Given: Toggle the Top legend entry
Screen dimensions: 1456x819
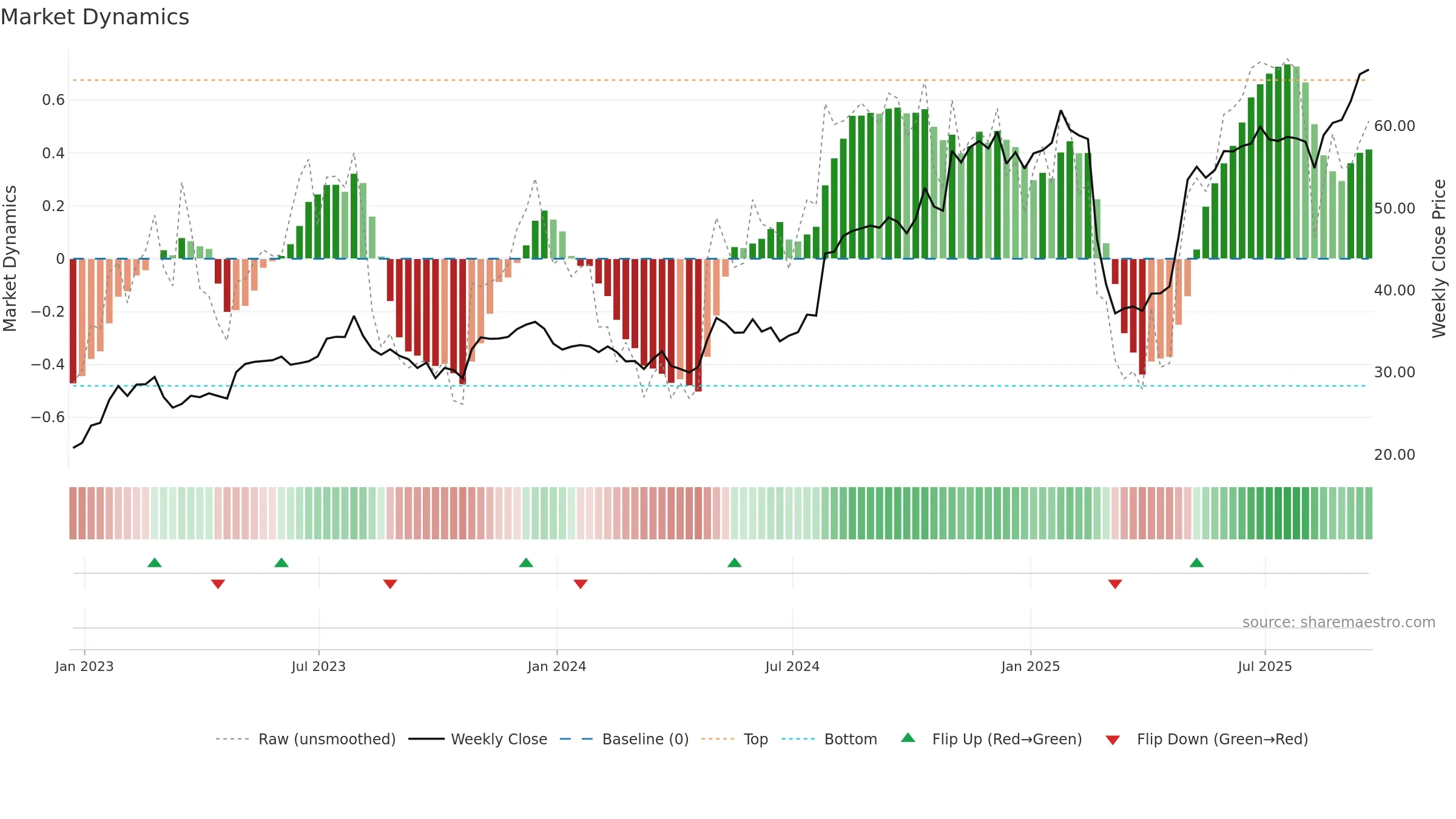Looking at the screenshot, I should [734, 739].
